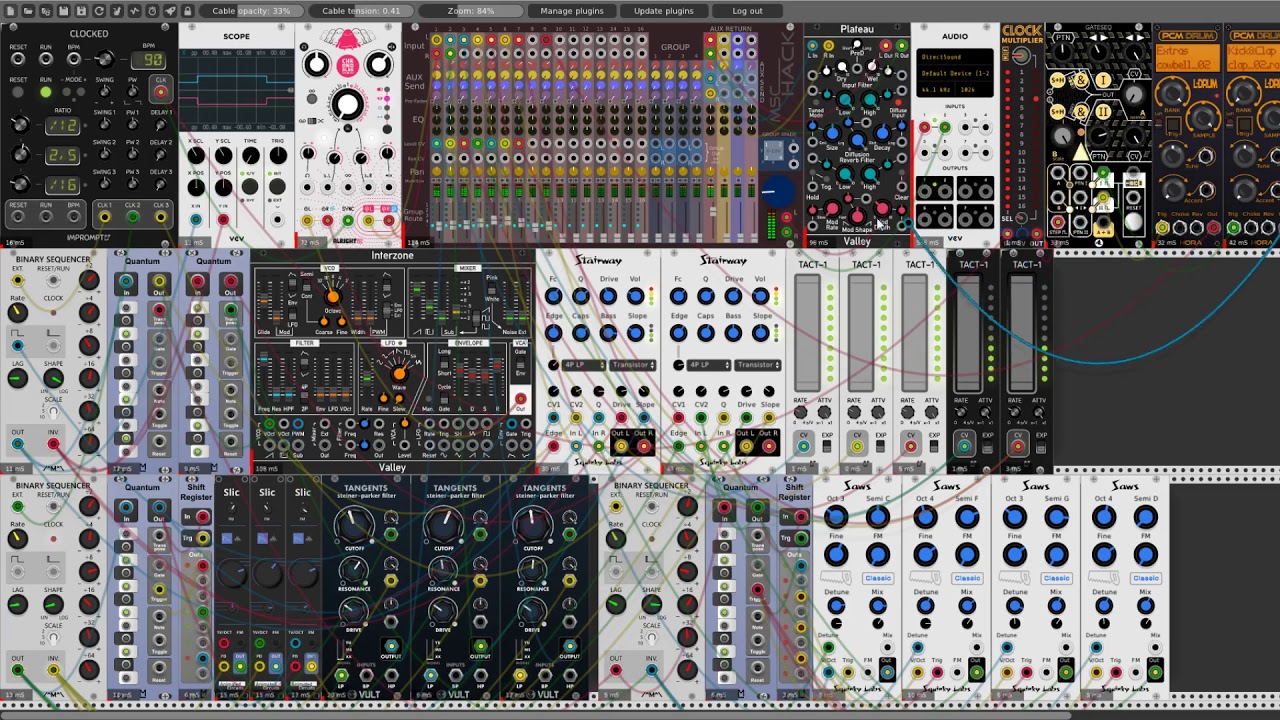This screenshot has width=1280, height=720.
Task: Open the Classic dropdown on first Saws
Action: click(x=877, y=578)
